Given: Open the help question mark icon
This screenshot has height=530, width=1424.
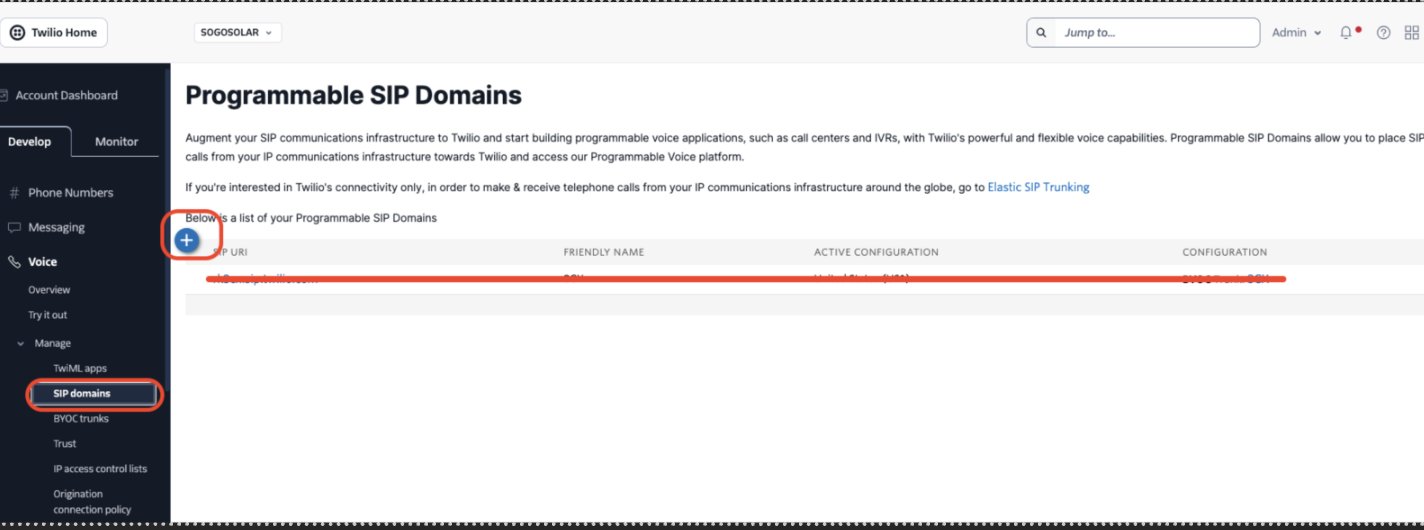Looking at the screenshot, I should pos(1383,33).
